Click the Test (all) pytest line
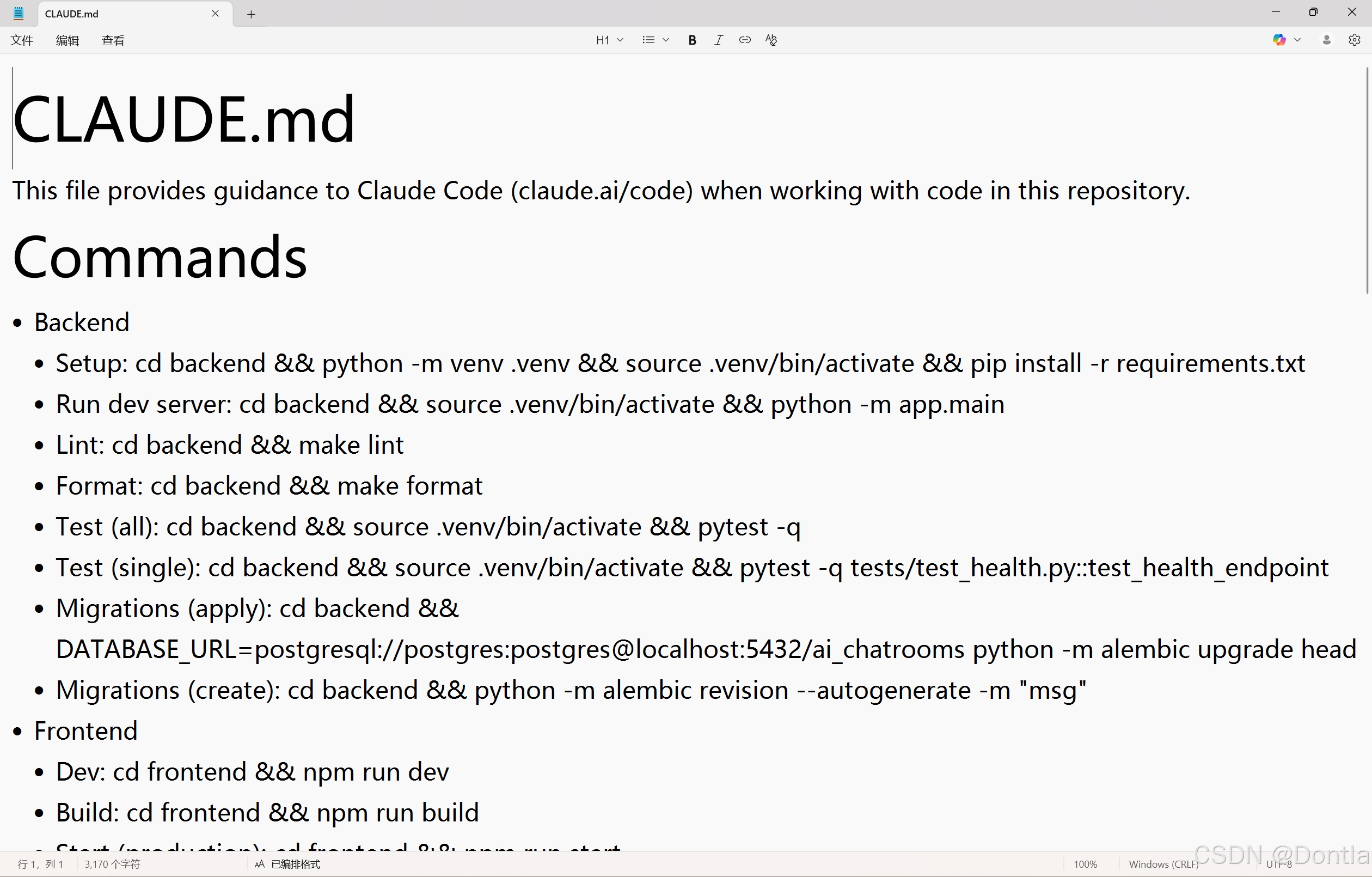 click(x=428, y=527)
